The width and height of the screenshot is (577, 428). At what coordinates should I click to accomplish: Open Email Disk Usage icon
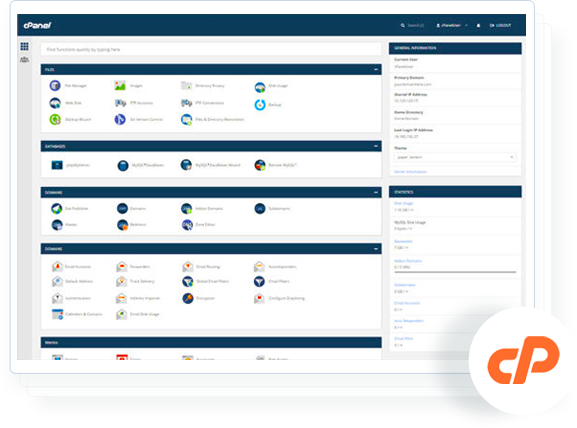pyautogui.click(x=121, y=314)
